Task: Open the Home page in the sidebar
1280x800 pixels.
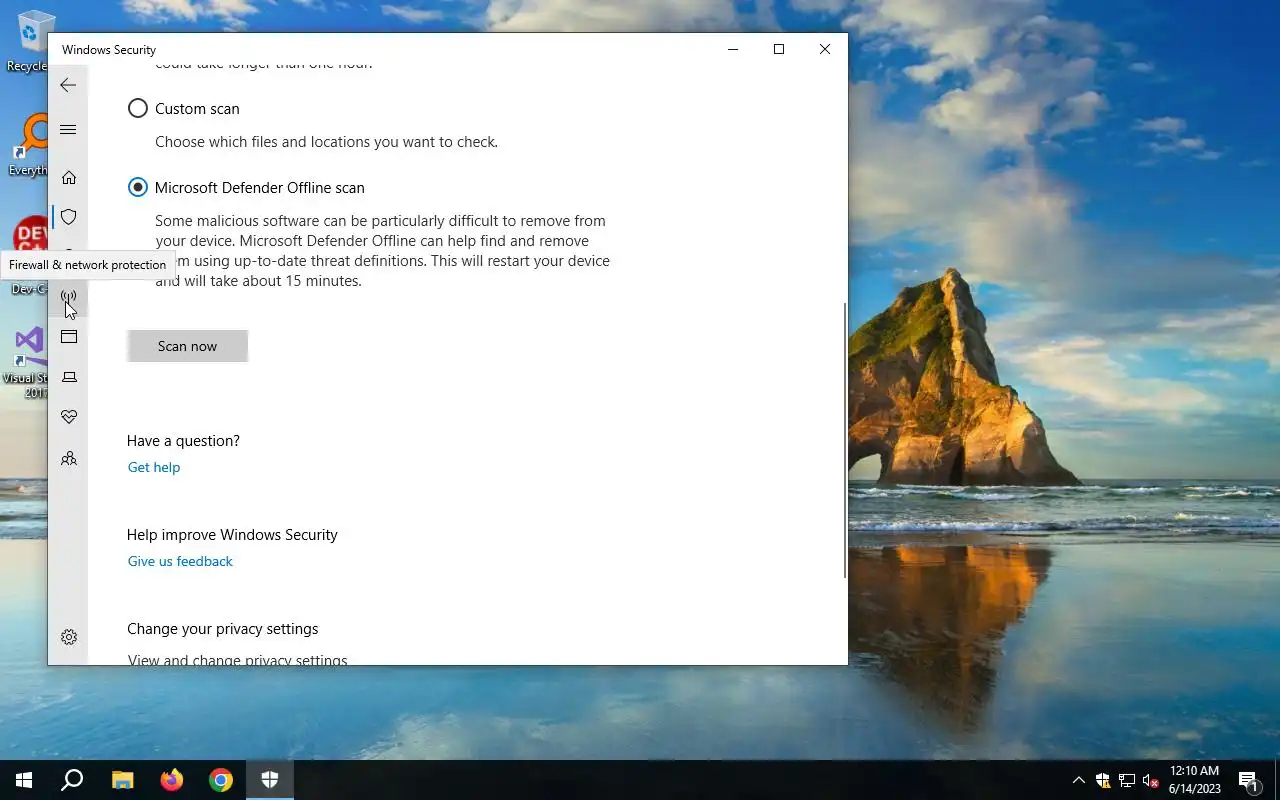Action: pyautogui.click(x=69, y=177)
